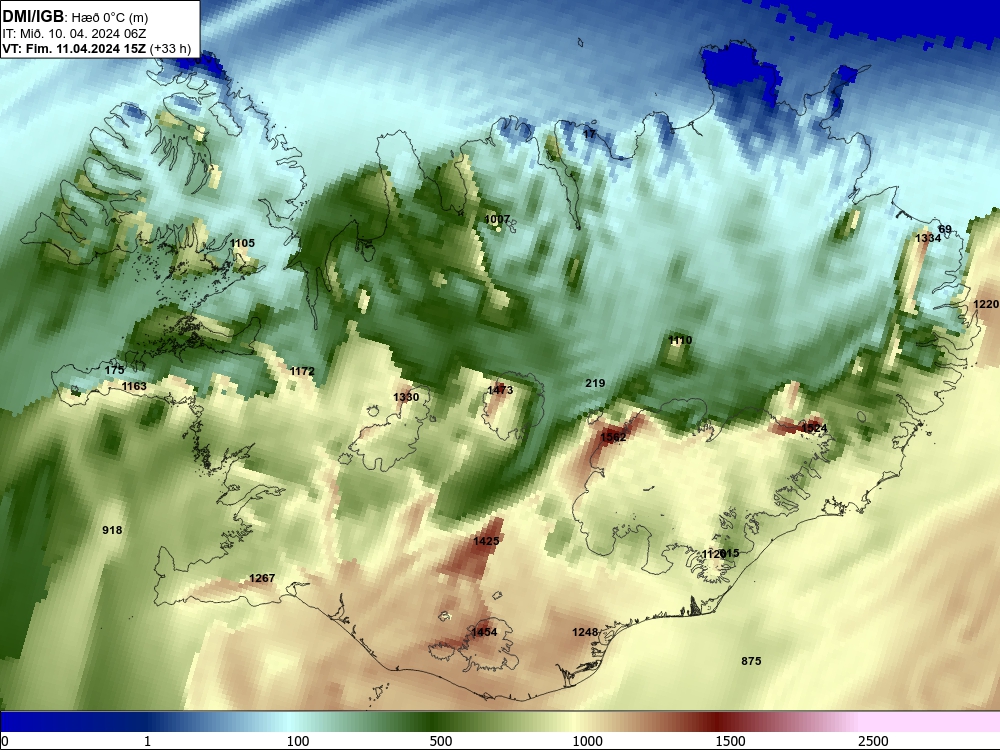
Task: Click the 'Hæð 0°C (m)' parameter label
Action: [110, 18]
